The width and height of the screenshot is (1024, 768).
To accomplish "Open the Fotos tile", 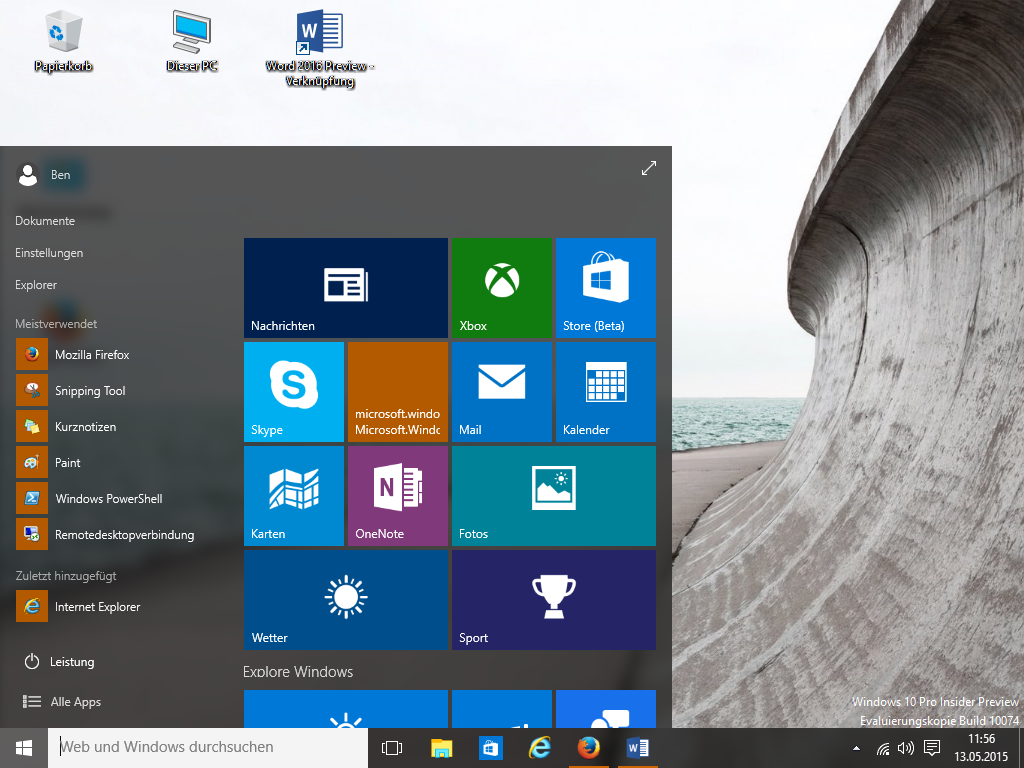I will pyautogui.click(x=554, y=496).
